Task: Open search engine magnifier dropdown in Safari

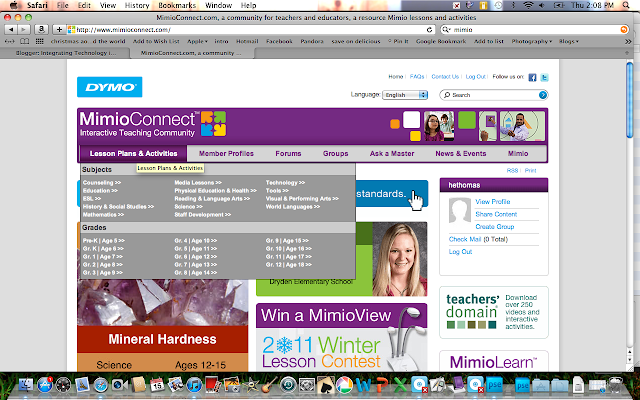Action: pos(447,29)
